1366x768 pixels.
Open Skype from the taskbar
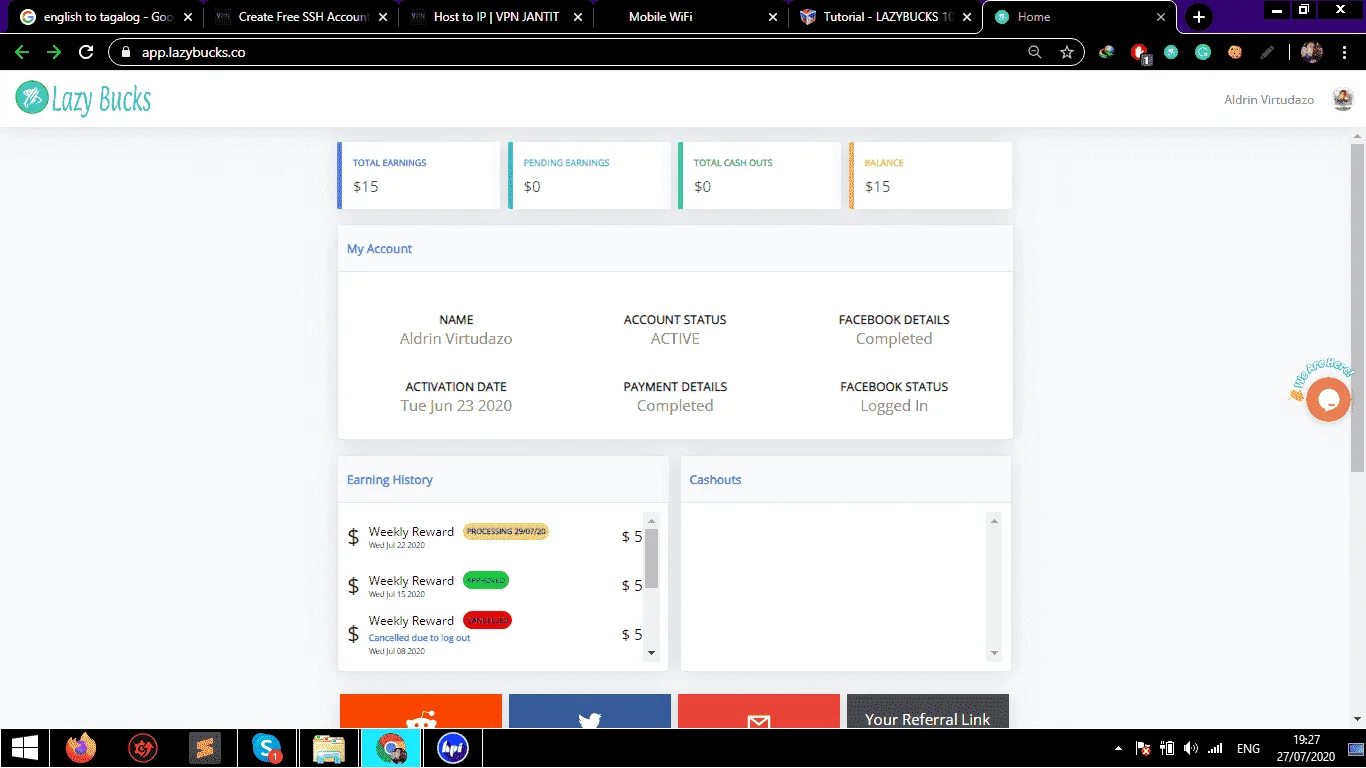point(267,747)
